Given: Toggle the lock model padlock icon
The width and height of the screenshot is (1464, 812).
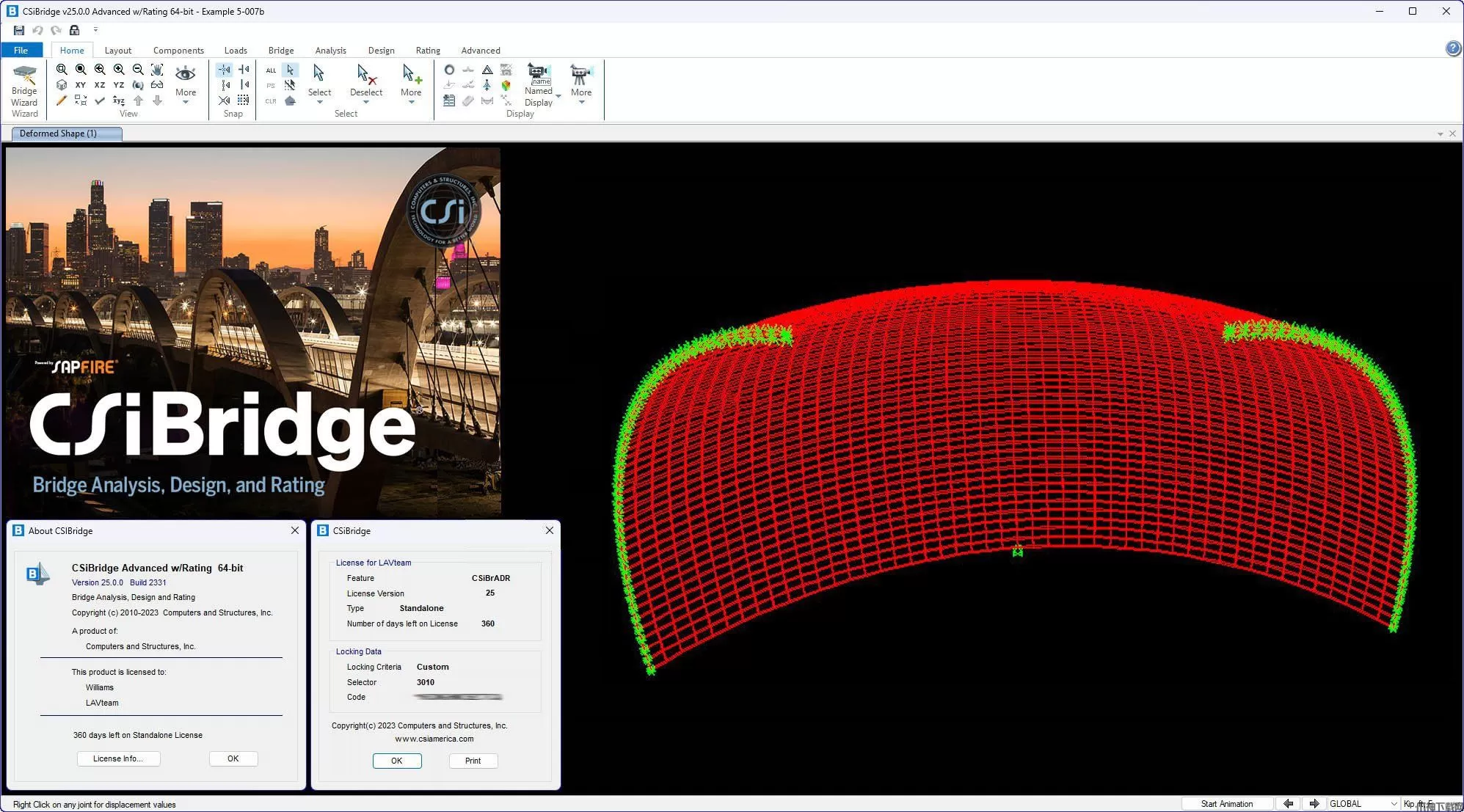Looking at the screenshot, I should 74,30.
